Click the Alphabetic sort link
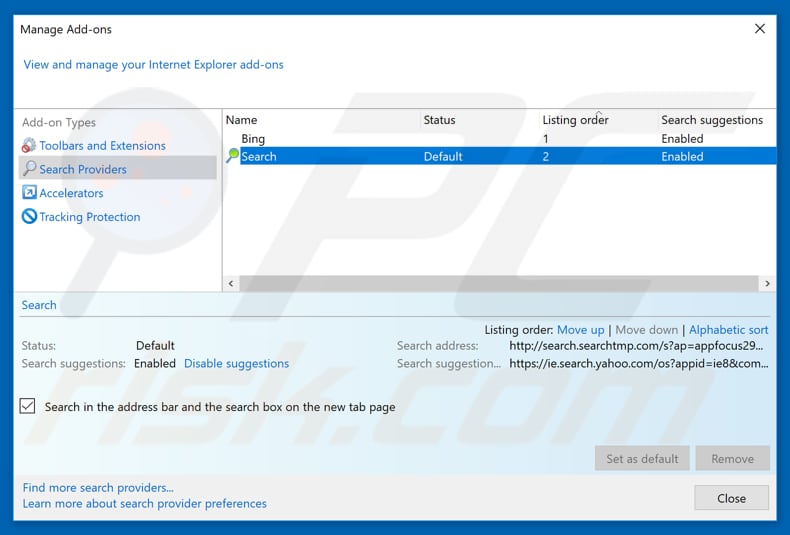The image size is (790, 535). click(729, 330)
